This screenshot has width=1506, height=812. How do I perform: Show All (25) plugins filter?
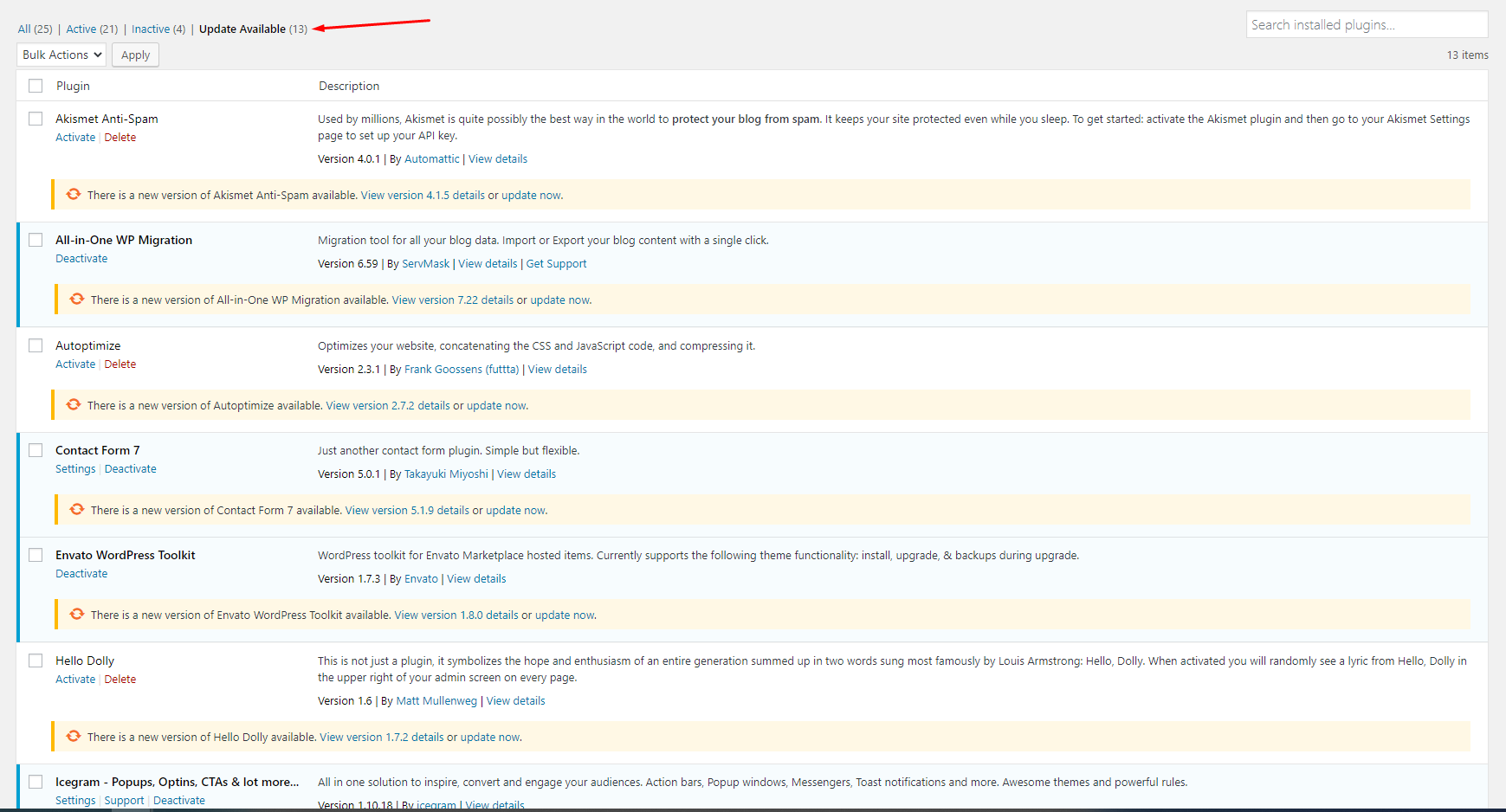[36, 29]
